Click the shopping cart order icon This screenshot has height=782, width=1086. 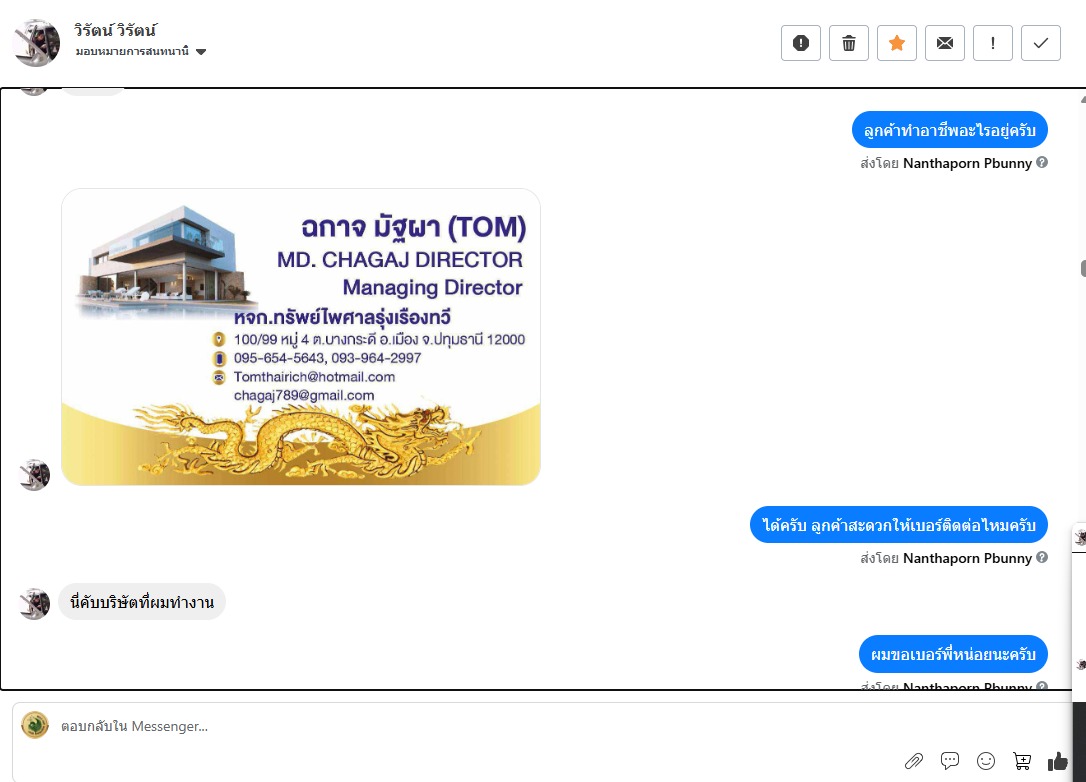[1022, 761]
